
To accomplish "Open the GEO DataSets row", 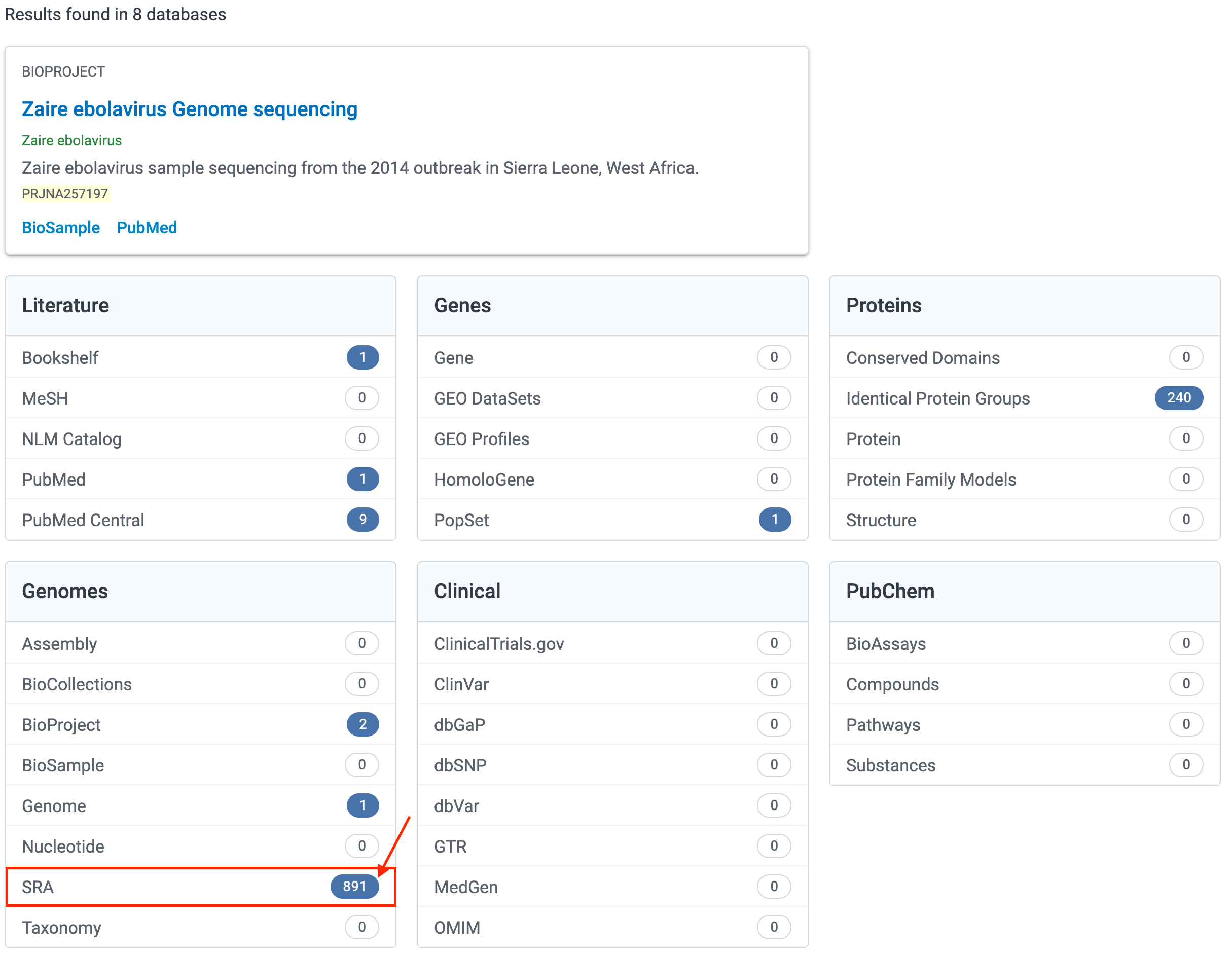I will 487,398.
